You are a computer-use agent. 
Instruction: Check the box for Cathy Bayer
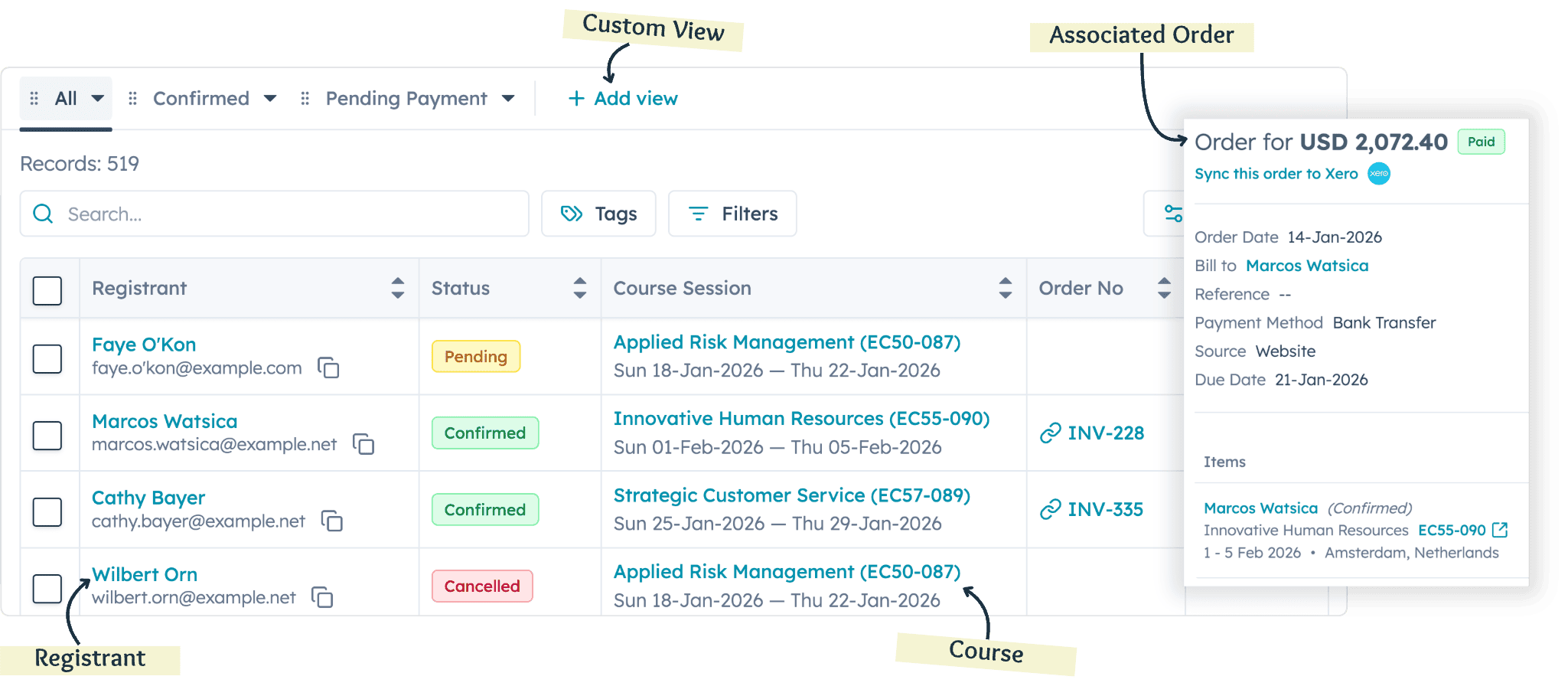(47, 511)
